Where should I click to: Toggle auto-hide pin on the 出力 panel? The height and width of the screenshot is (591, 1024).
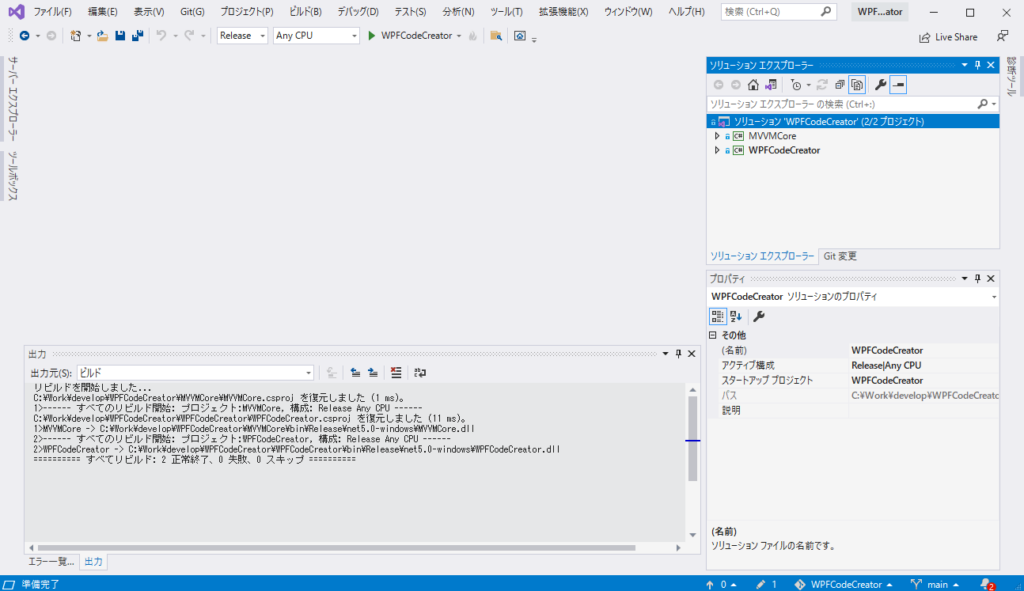point(679,354)
